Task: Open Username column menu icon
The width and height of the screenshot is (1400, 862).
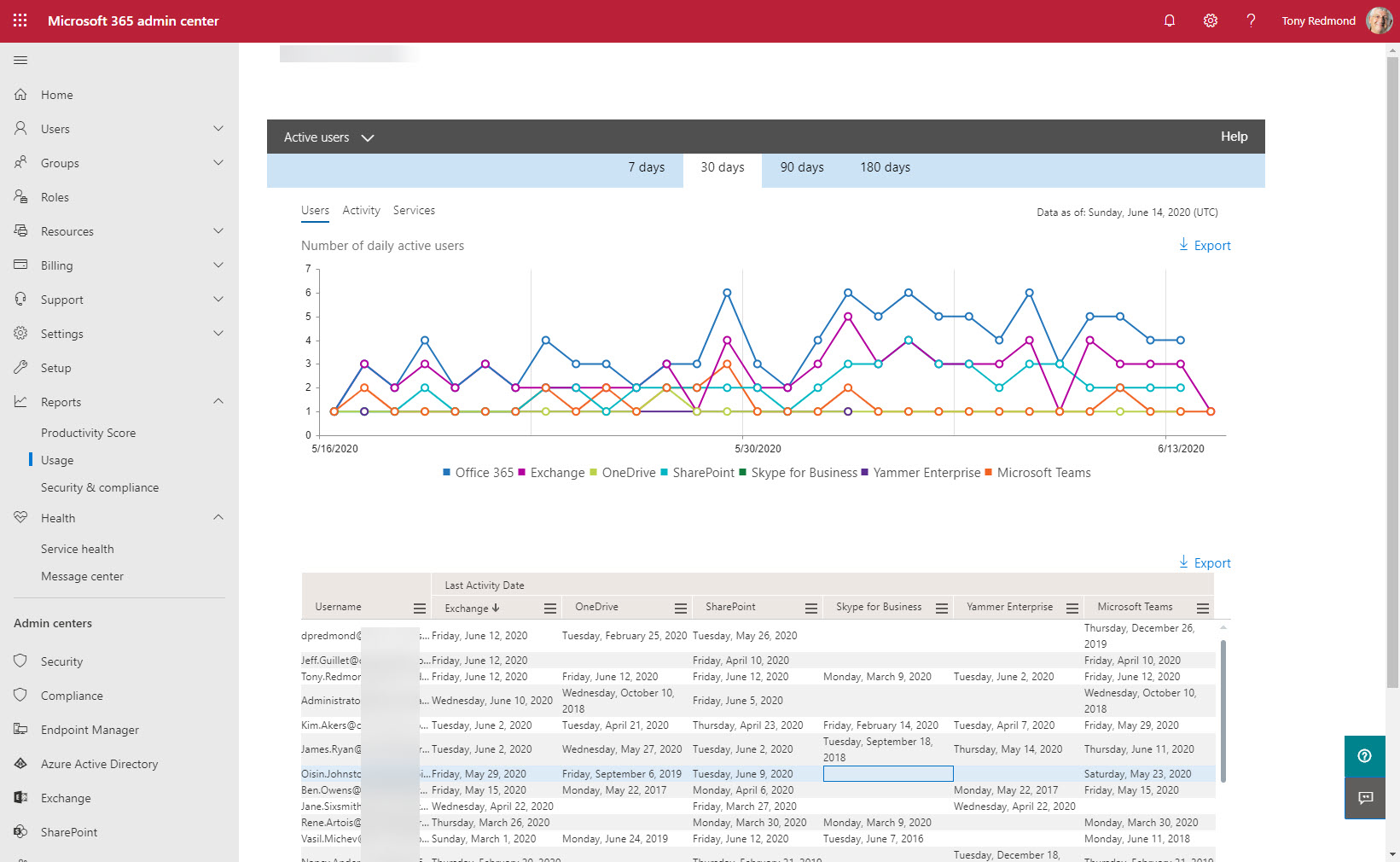Action: coord(420,609)
